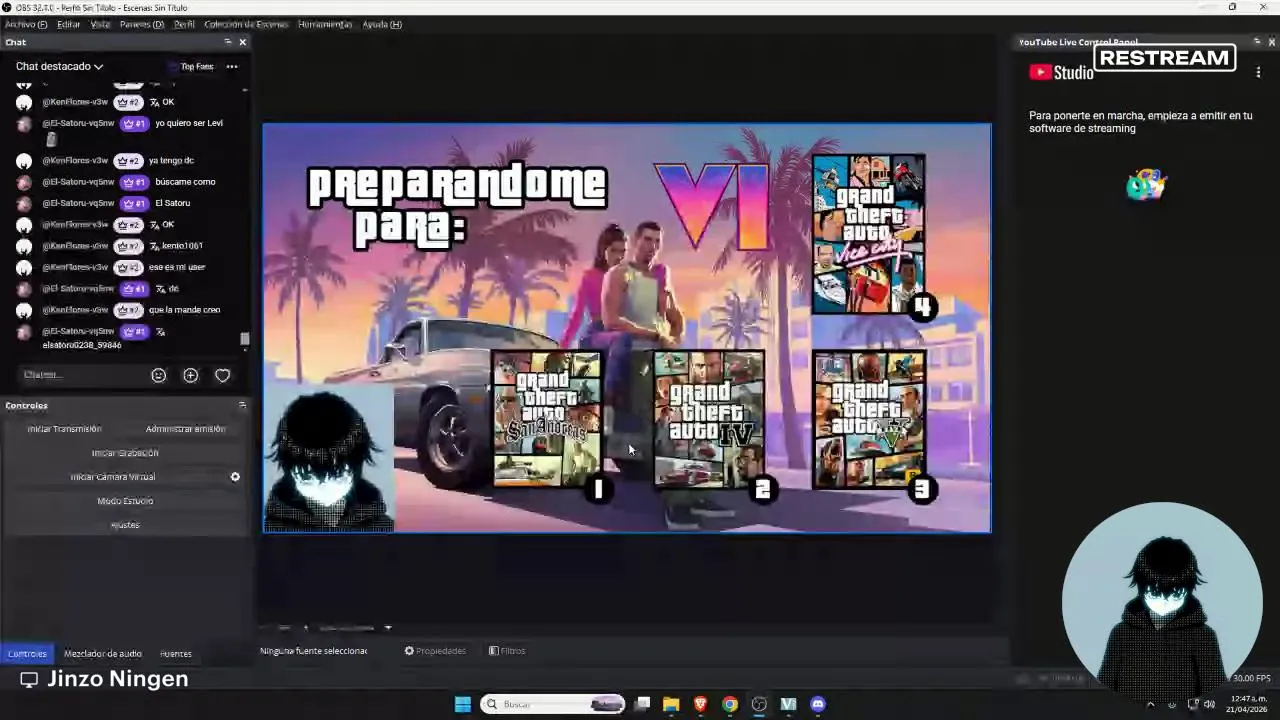Open Paneles menu
This screenshot has height=720, width=1280.
pos(142,24)
